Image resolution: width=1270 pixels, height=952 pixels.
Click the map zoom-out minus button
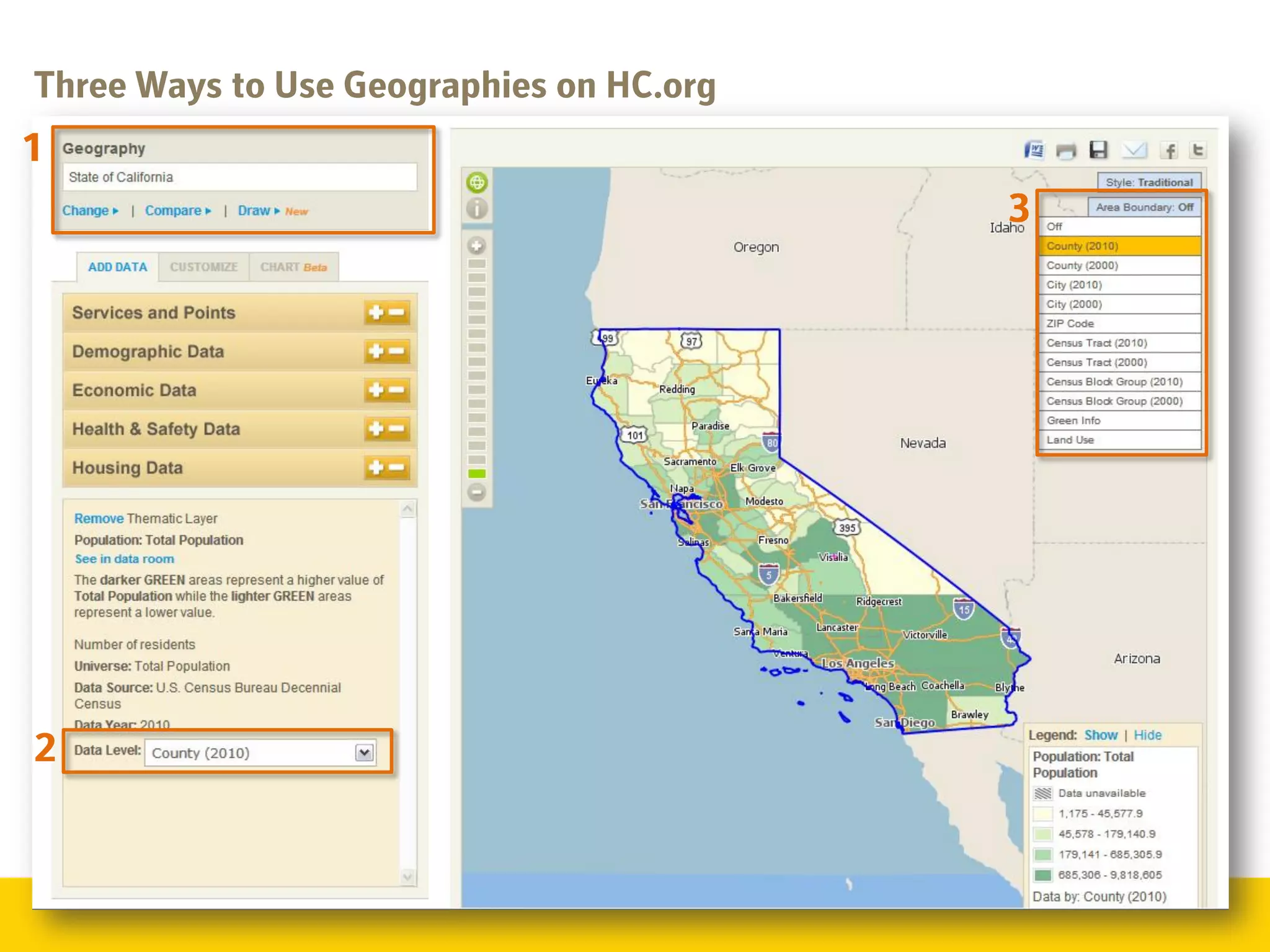(x=477, y=493)
